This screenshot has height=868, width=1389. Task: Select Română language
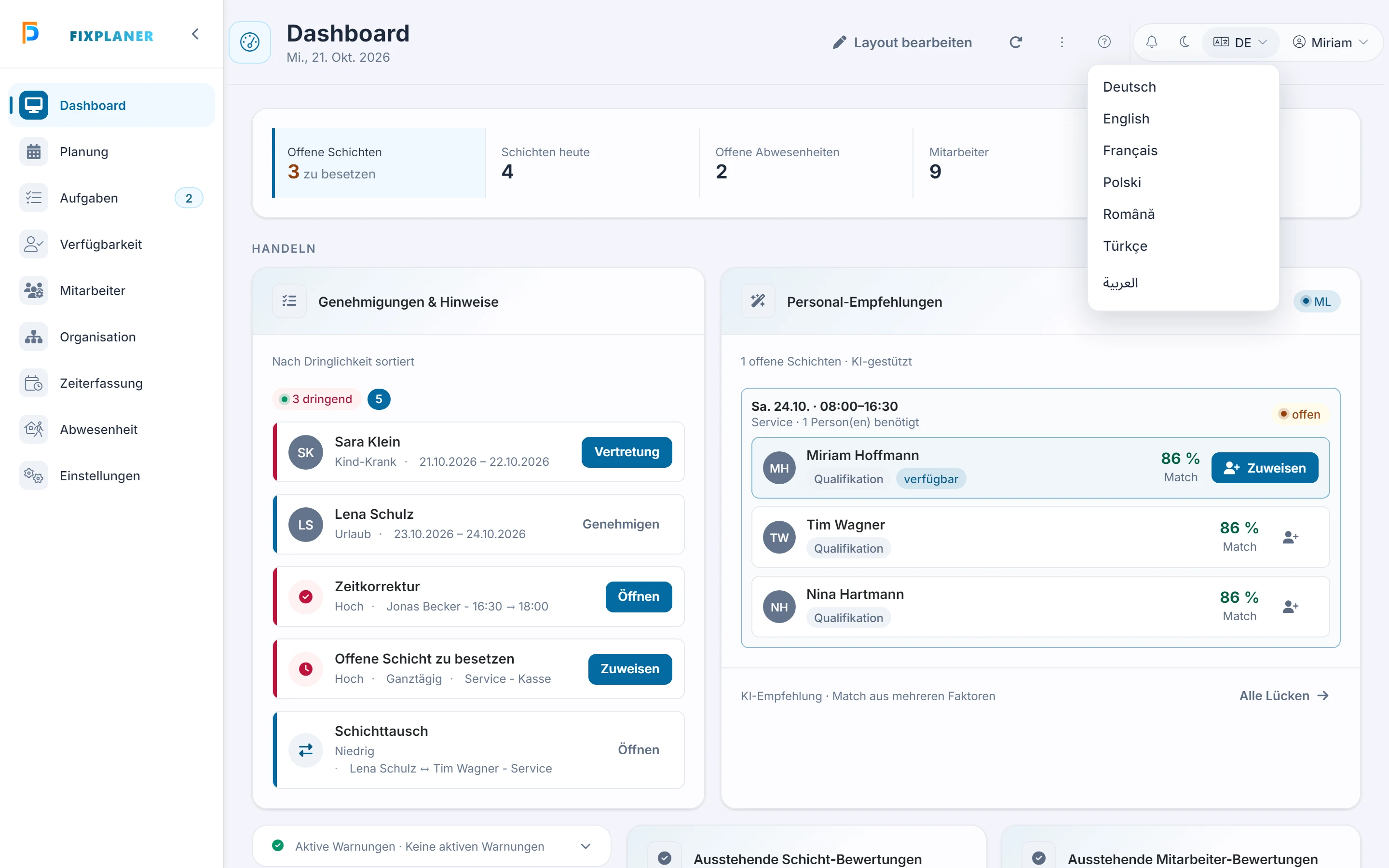click(x=1183, y=214)
